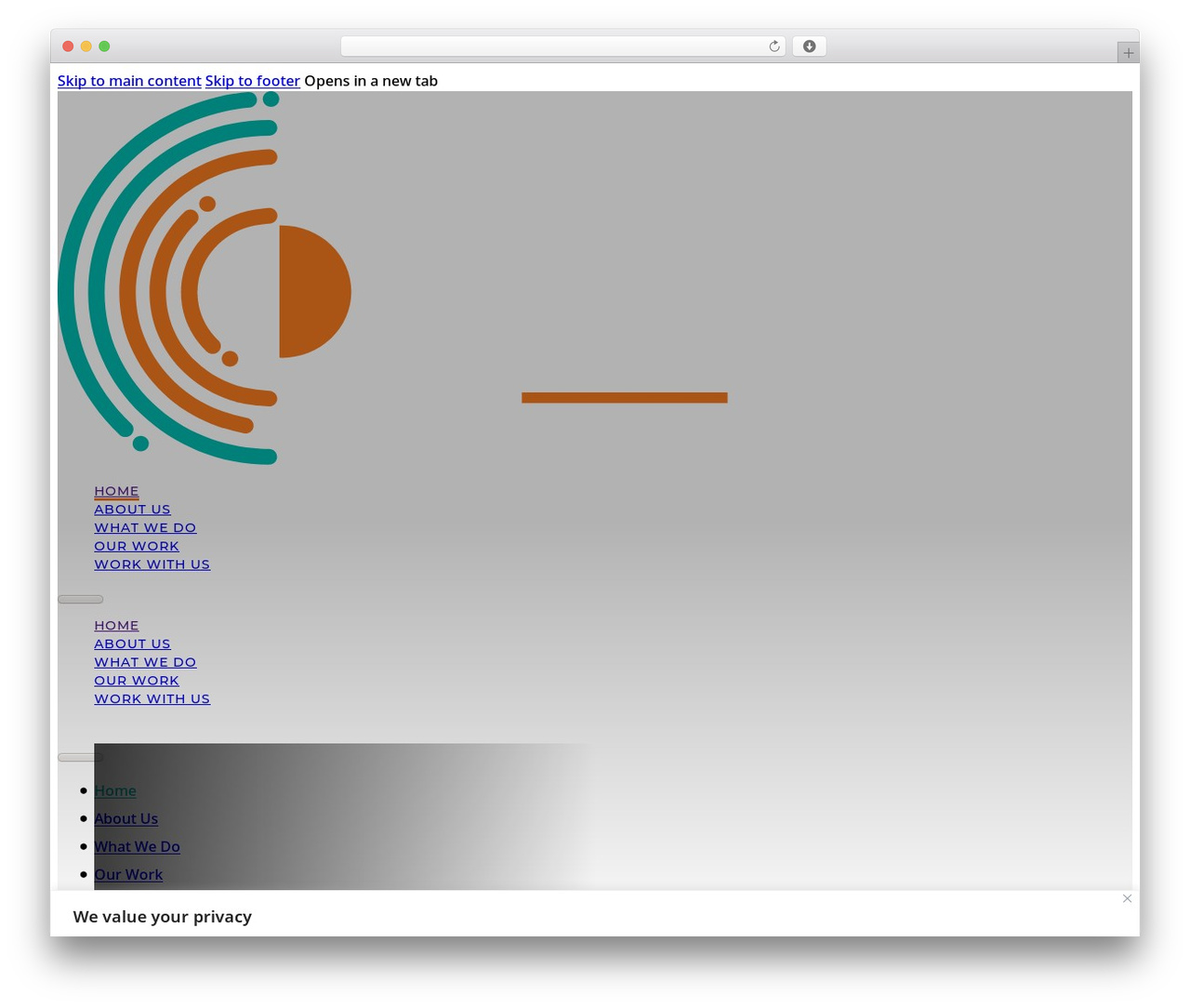The height and width of the screenshot is (1008, 1190).
Task: Open ABOUT US in the second uppercase menu
Action: (132, 643)
